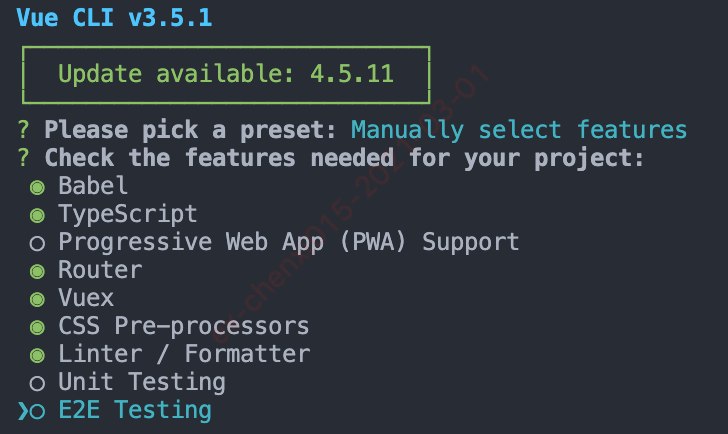Click the Vue CLI v3.5.1 header
728x434 pixels.
114,18
